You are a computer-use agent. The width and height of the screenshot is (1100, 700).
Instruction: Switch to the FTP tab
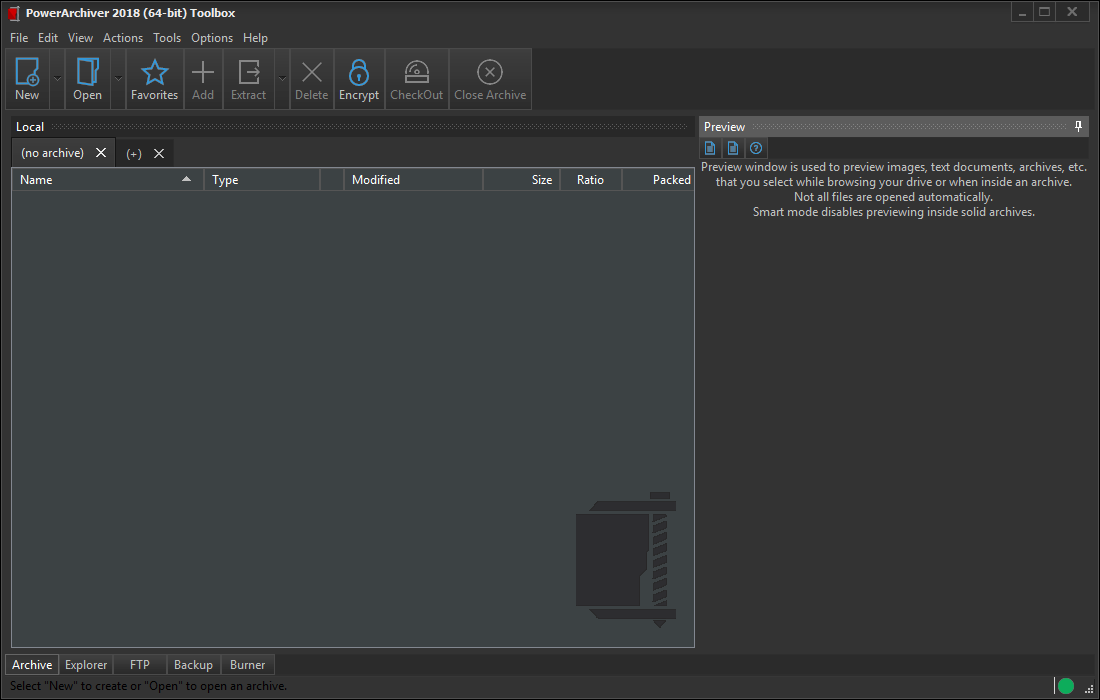(x=140, y=664)
